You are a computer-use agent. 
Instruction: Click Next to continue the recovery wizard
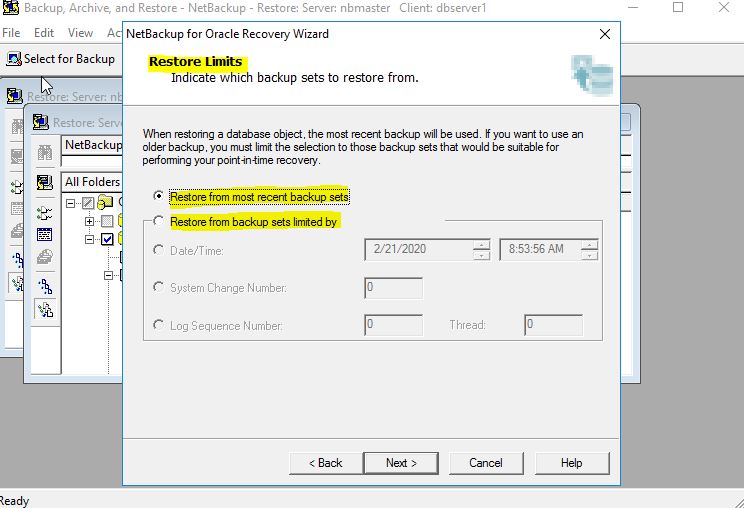(401, 463)
